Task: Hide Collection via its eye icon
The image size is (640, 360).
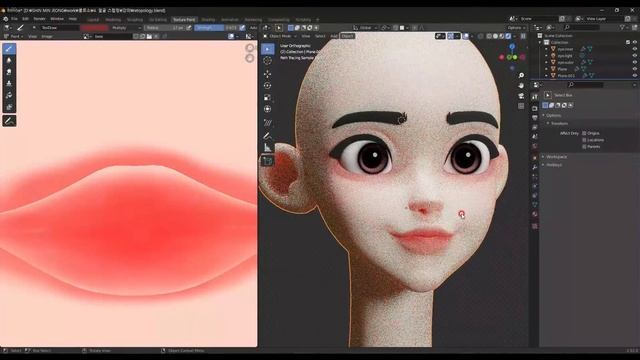Action: pos(635,42)
